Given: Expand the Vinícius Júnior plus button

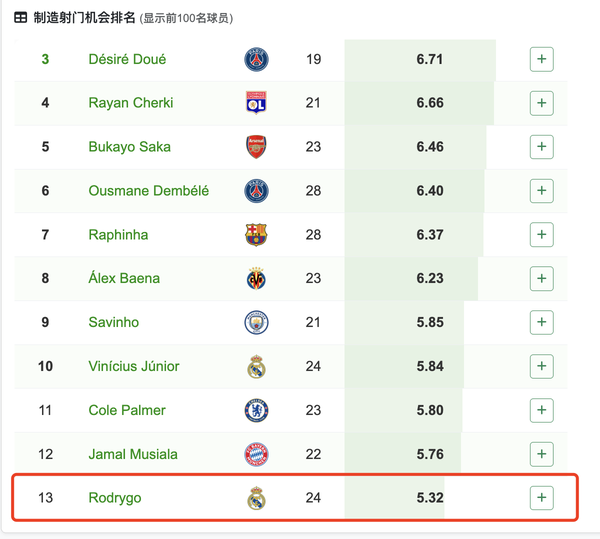Looking at the screenshot, I should [541, 366].
